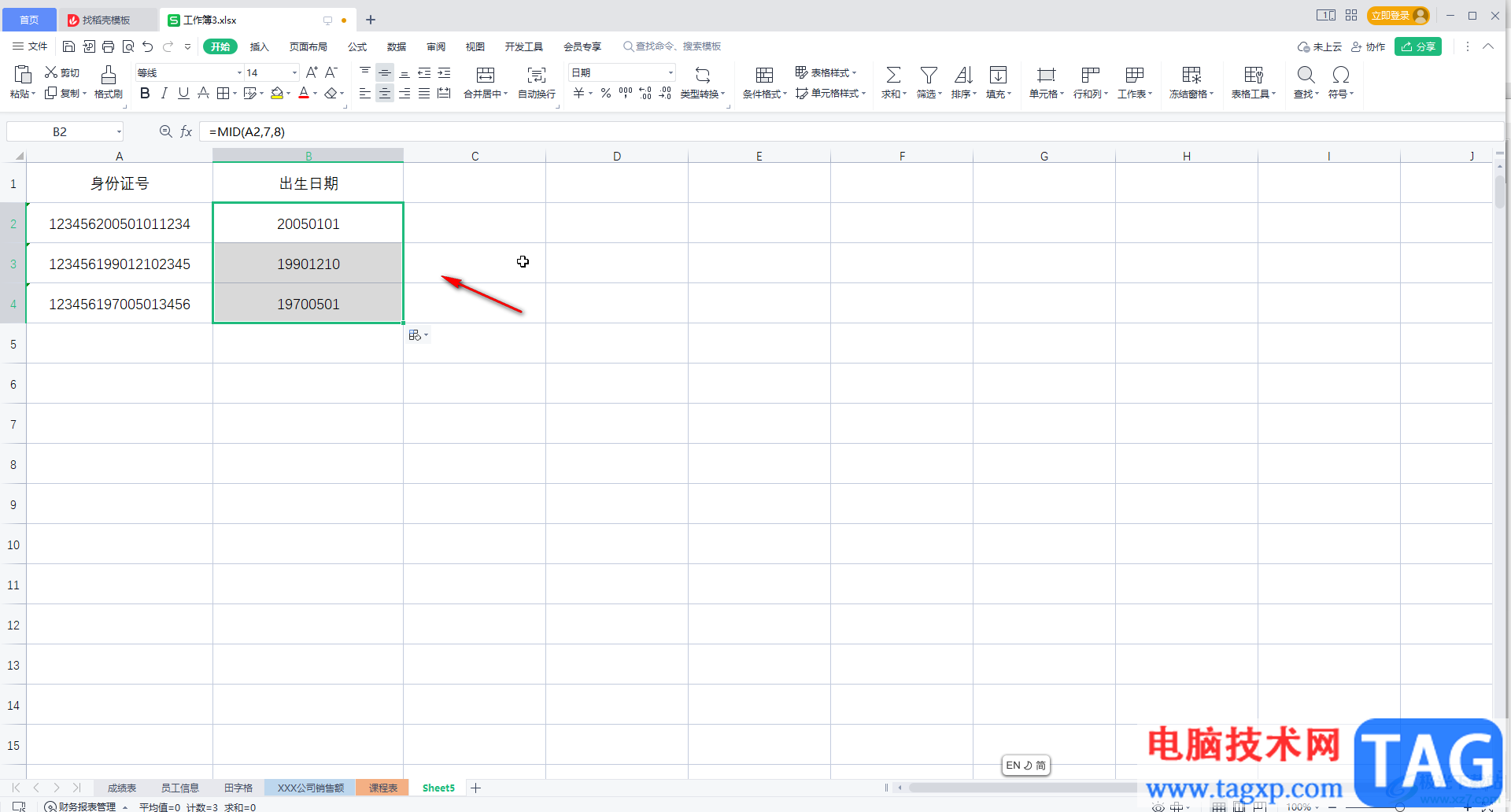The width and height of the screenshot is (1511, 812).
Task: Open the Data (数据) tab
Action: pyautogui.click(x=397, y=46)
